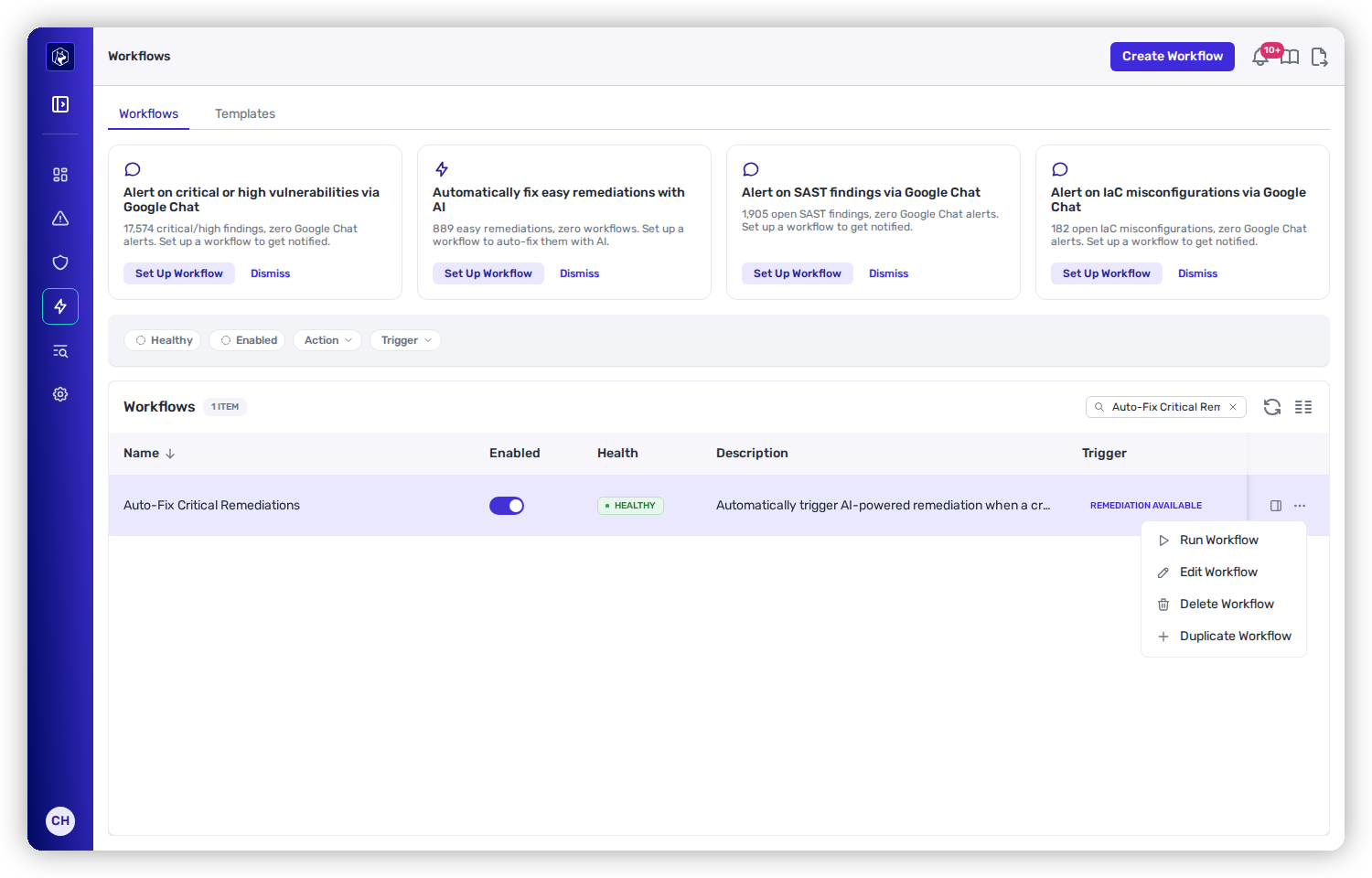This screenshot has height=878, width=1372.
Task: Set up the critical vulnerabilities Google Chat workflow
Action: (179, 273)
